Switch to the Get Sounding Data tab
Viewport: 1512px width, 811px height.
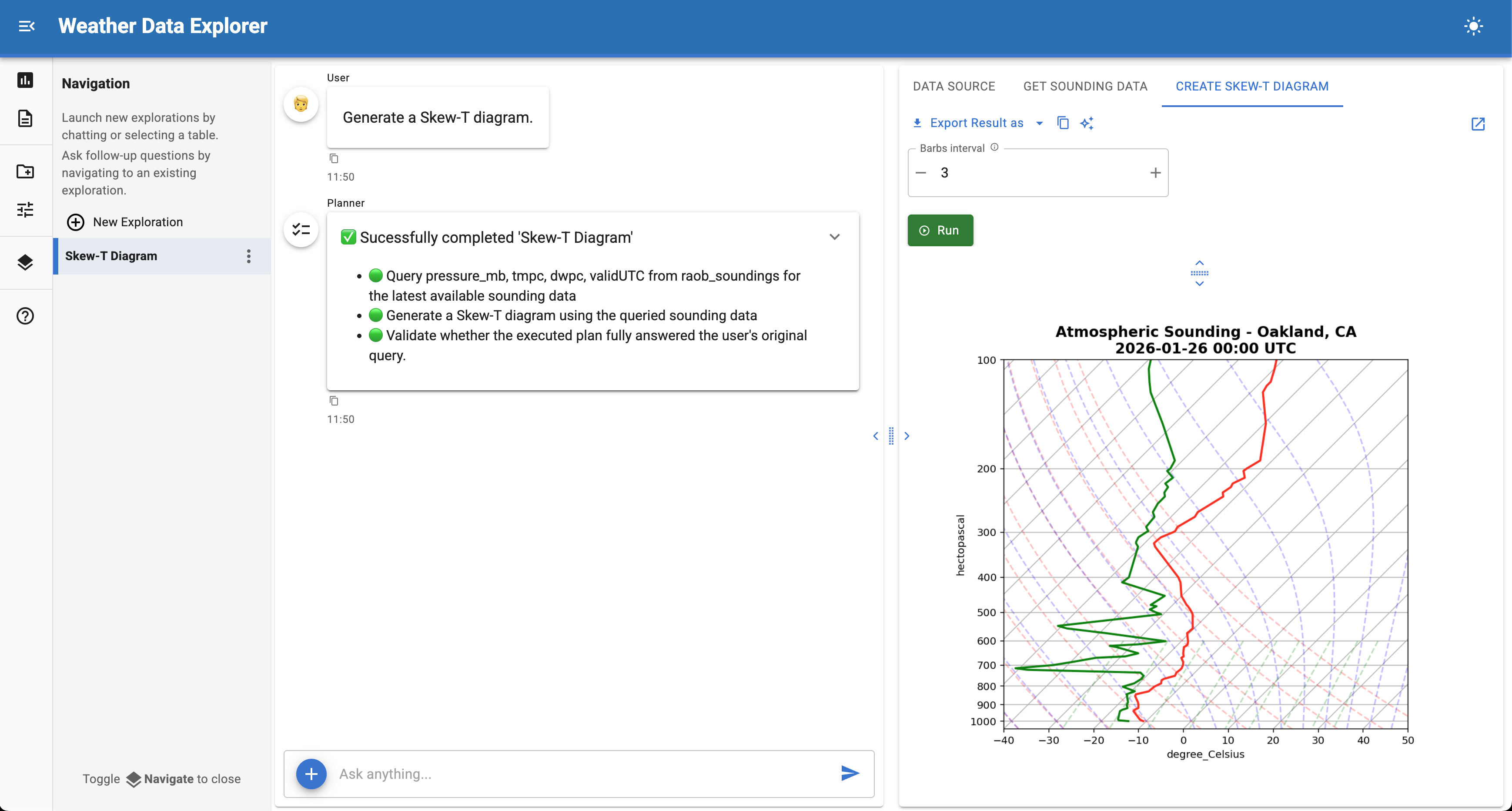pyautogui.click(x=1085, y=86)
